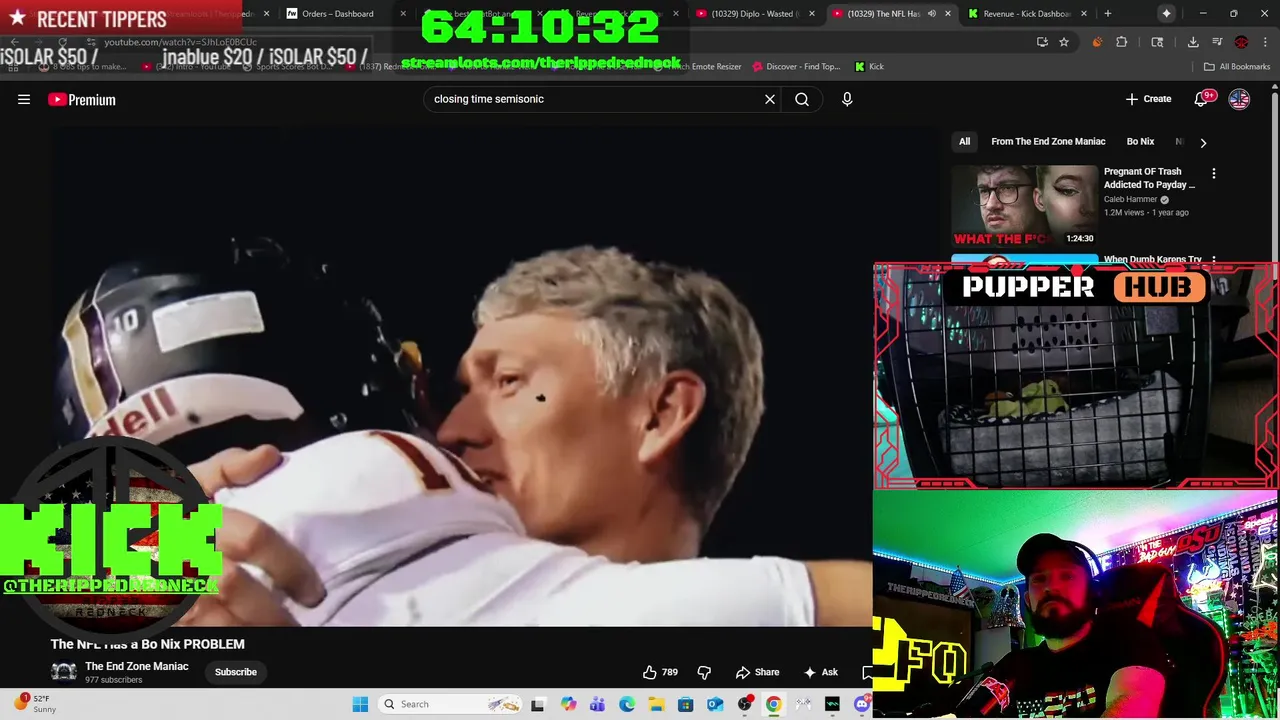Bookmark this page with star icon
This screenshot has height=720, width=1280.
click(x=1064, y=42)
